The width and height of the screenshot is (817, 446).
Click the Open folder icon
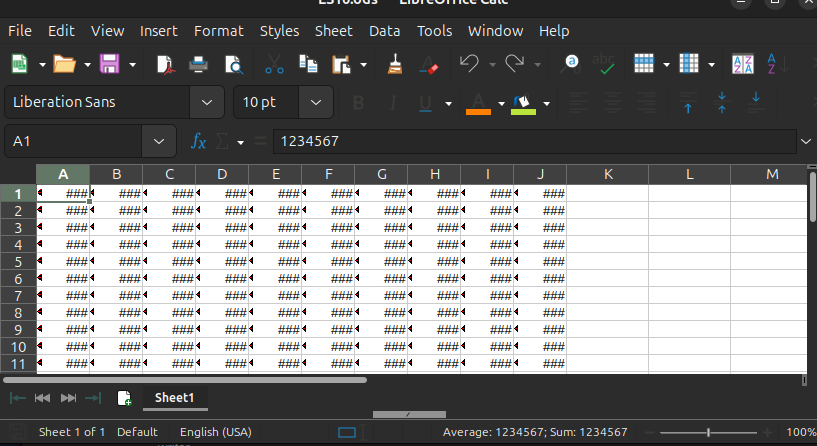point(64,65)
